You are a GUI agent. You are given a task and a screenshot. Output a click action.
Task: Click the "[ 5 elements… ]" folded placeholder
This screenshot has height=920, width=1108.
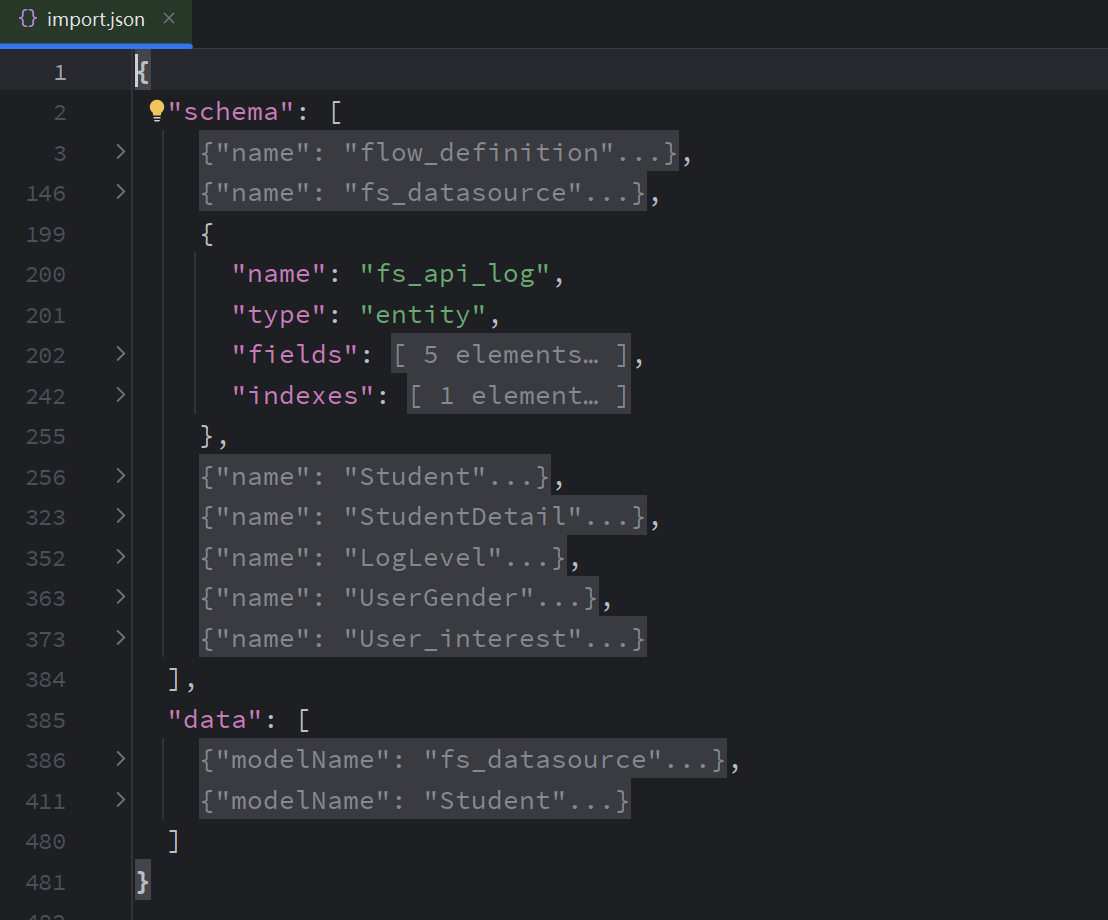(511, 354)
